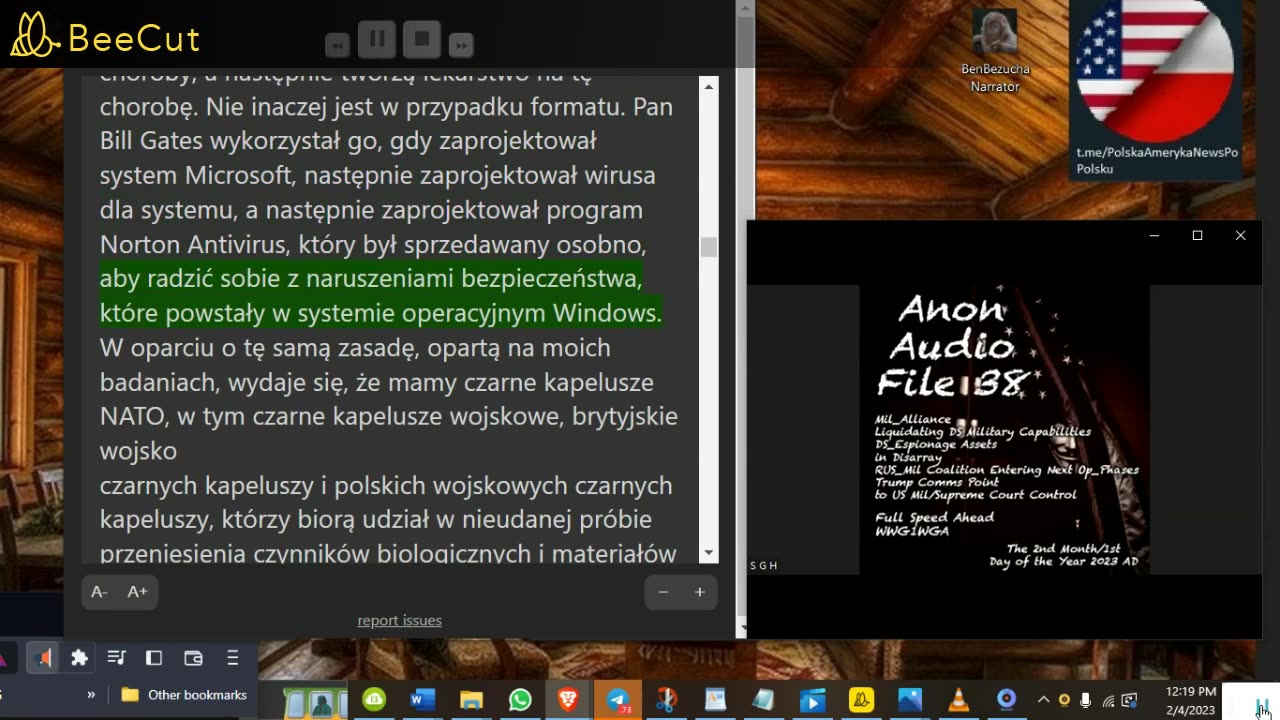Click the text line starting 'Bill Gates wykorzystał go'

pos(348,140)
